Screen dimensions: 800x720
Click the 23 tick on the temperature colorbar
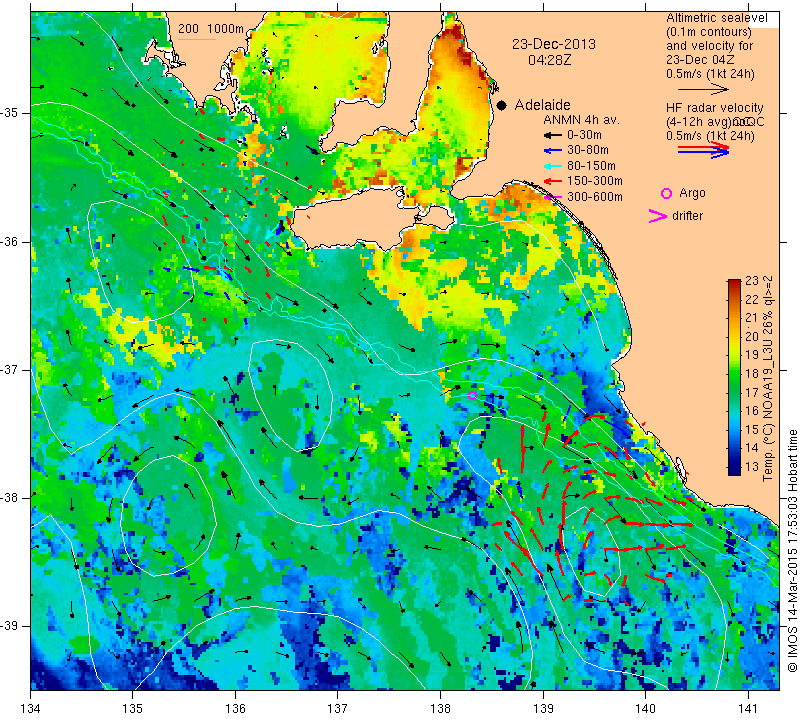pyautogui.click(x=752, y=281)
